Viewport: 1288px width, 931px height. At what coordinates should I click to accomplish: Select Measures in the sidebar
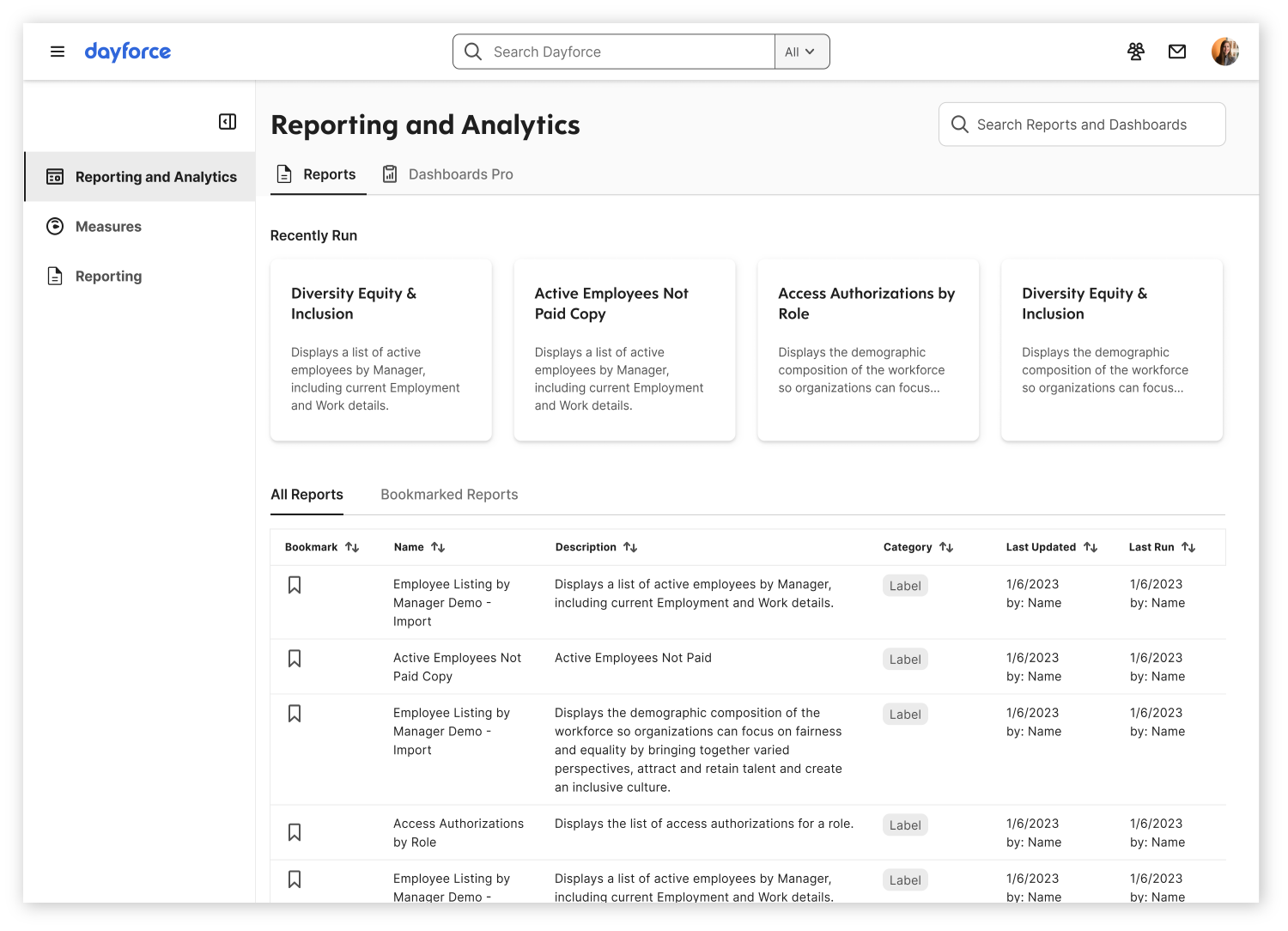(107, 226)
